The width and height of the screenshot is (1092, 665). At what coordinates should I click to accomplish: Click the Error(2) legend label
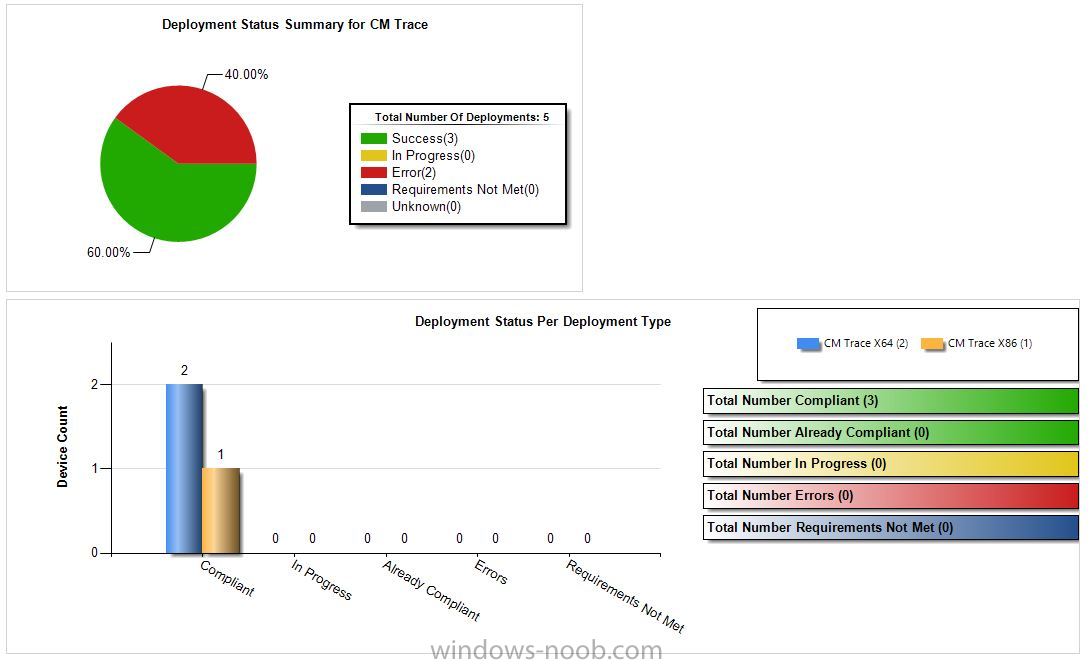coord(414,172)
